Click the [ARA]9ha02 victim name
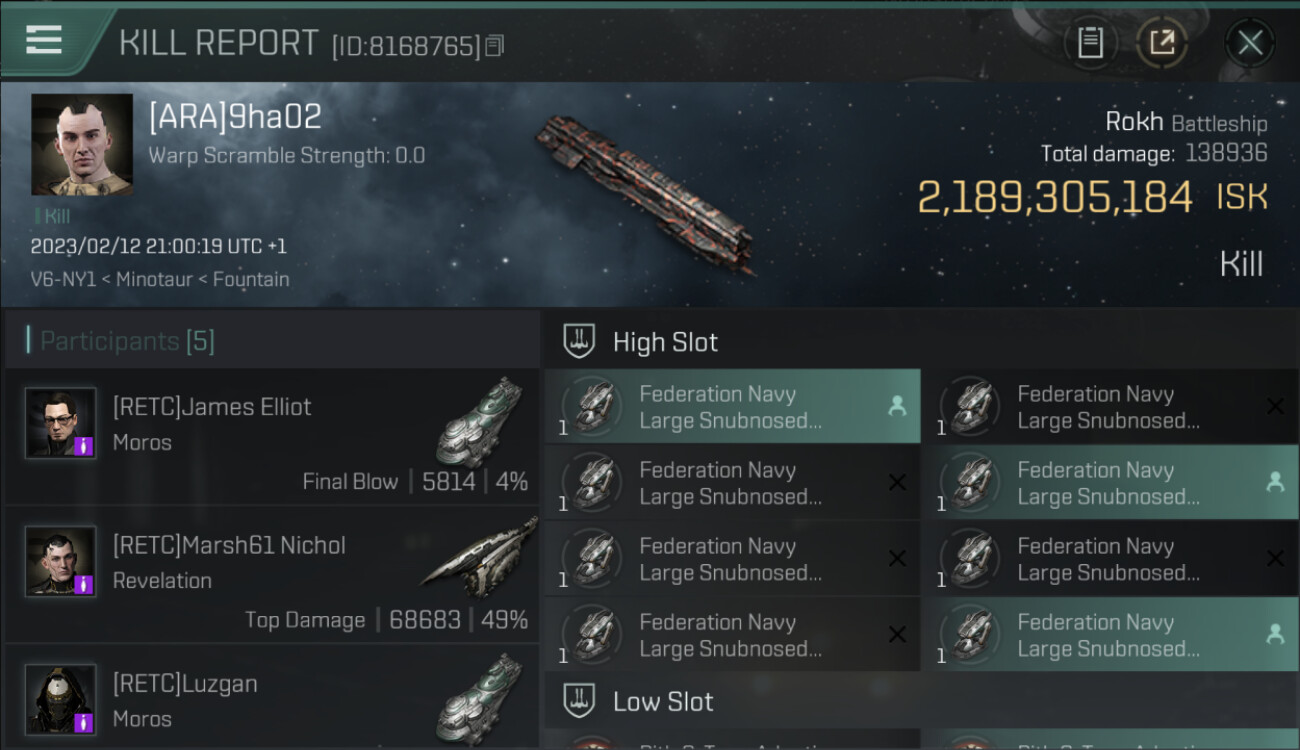The width and height of the screenshot is (1300, 750). [x=235, y=117]
